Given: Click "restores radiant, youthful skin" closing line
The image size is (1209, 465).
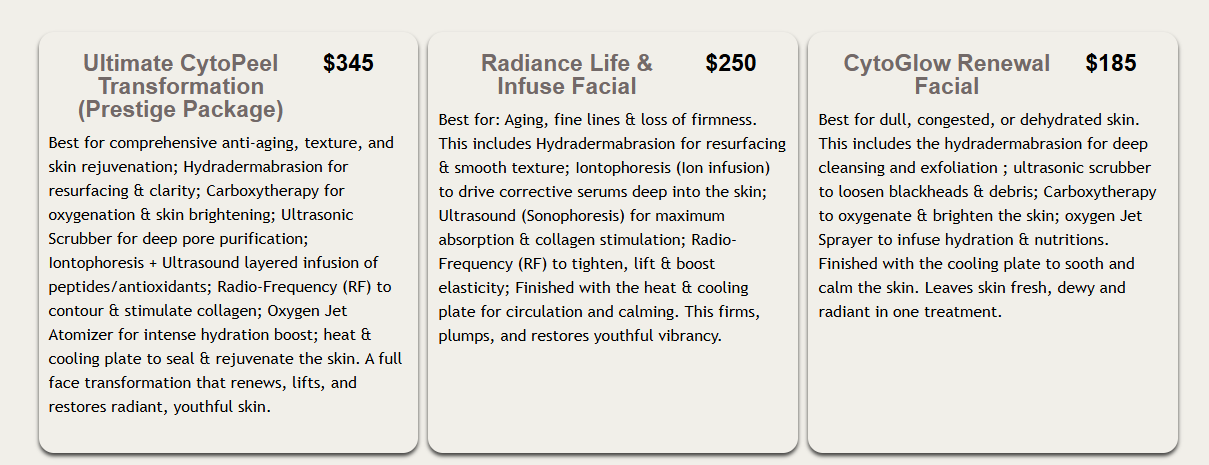Looking at the screenshot, I should [x=160, y=407].
